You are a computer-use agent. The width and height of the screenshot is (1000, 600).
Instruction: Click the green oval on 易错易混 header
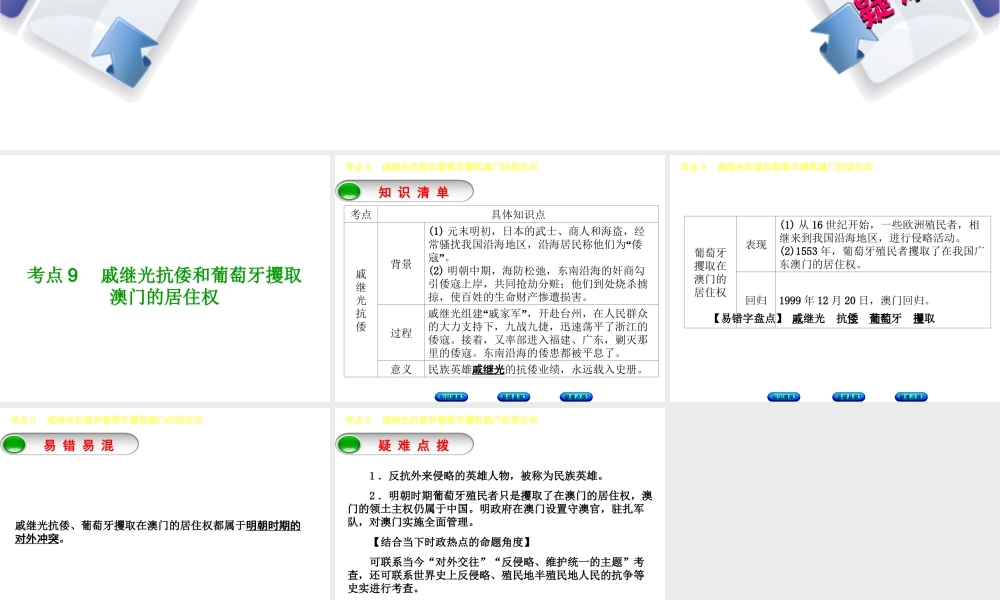point(14,444)
